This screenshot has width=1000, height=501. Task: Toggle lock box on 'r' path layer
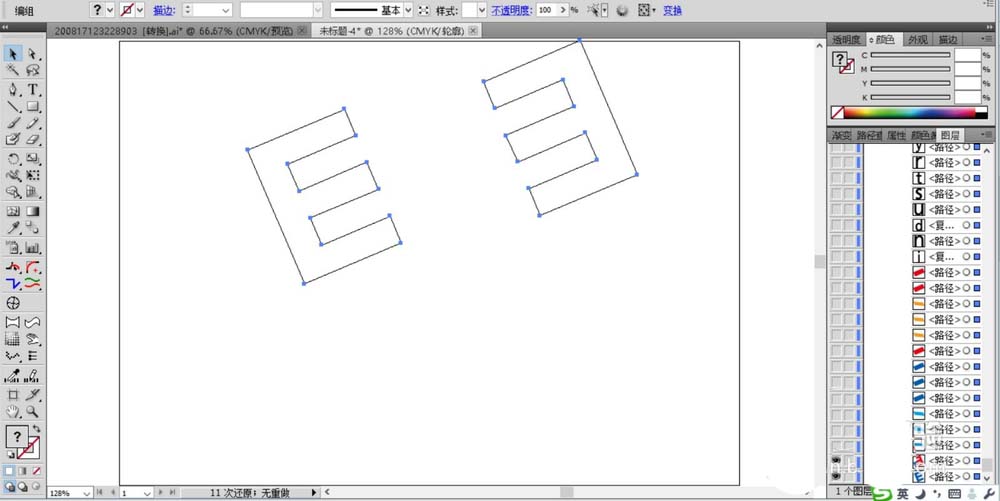[848, 163]
